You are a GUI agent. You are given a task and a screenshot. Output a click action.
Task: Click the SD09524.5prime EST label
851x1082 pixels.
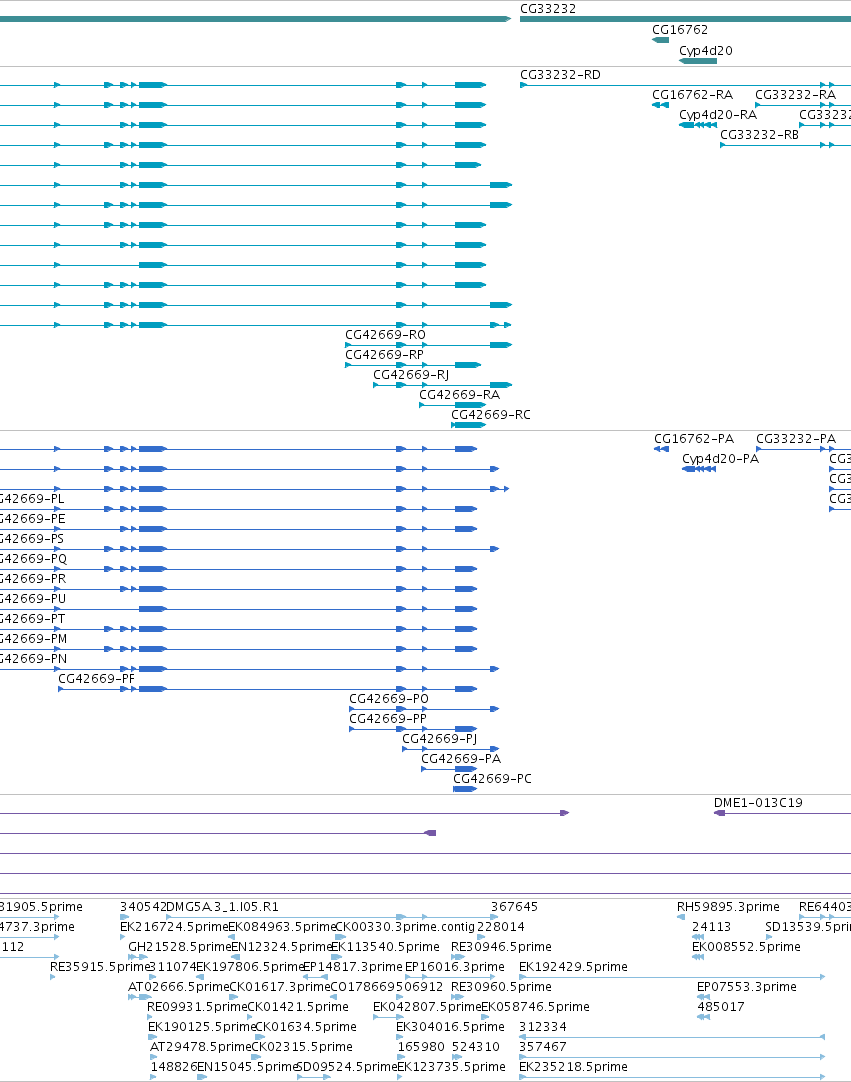click(346, 1067)
